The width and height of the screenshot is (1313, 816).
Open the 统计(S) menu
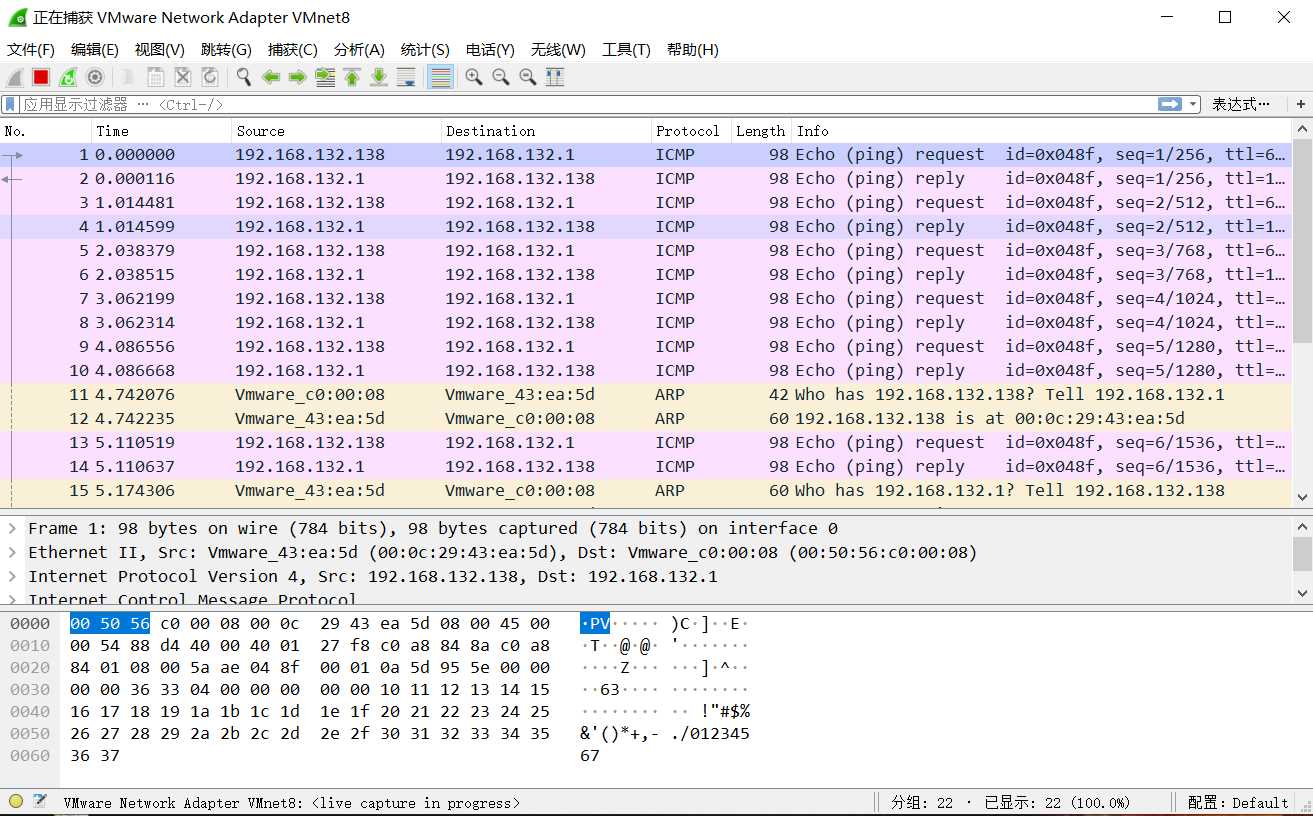tap(425, 49)
